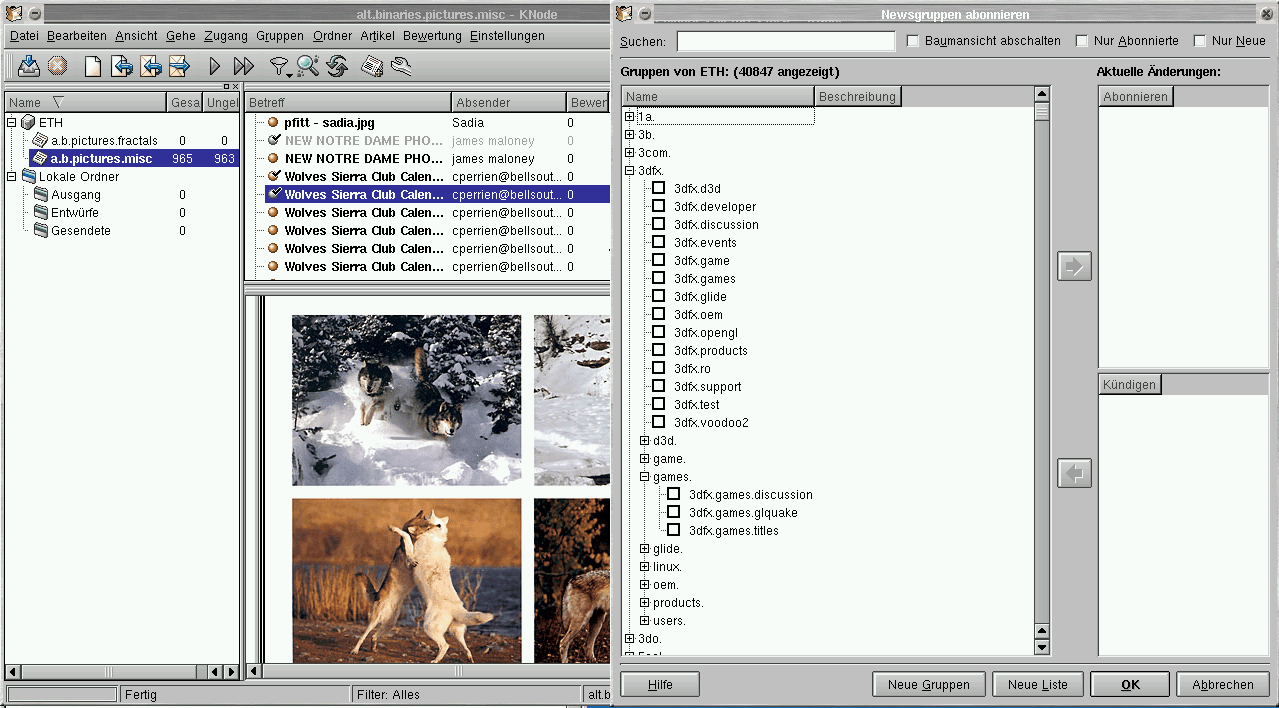Viewport: 1279px width, 708px height.
Task: Tick the checkbox for 3dfx.opengl group
Action: tap(658, 333)
